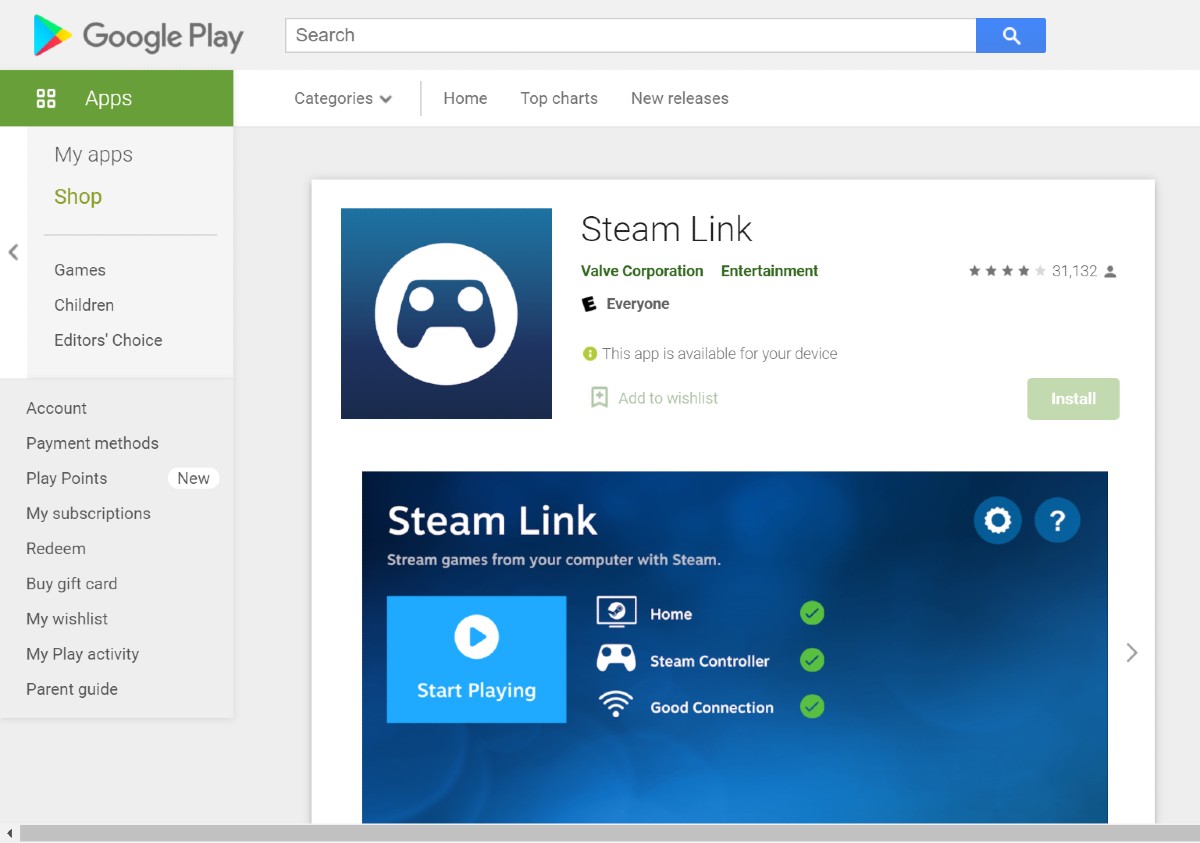This screenshot has height=843, width=1200.
Task: Select Shop in the sidebar
Action: click(78, 196)
